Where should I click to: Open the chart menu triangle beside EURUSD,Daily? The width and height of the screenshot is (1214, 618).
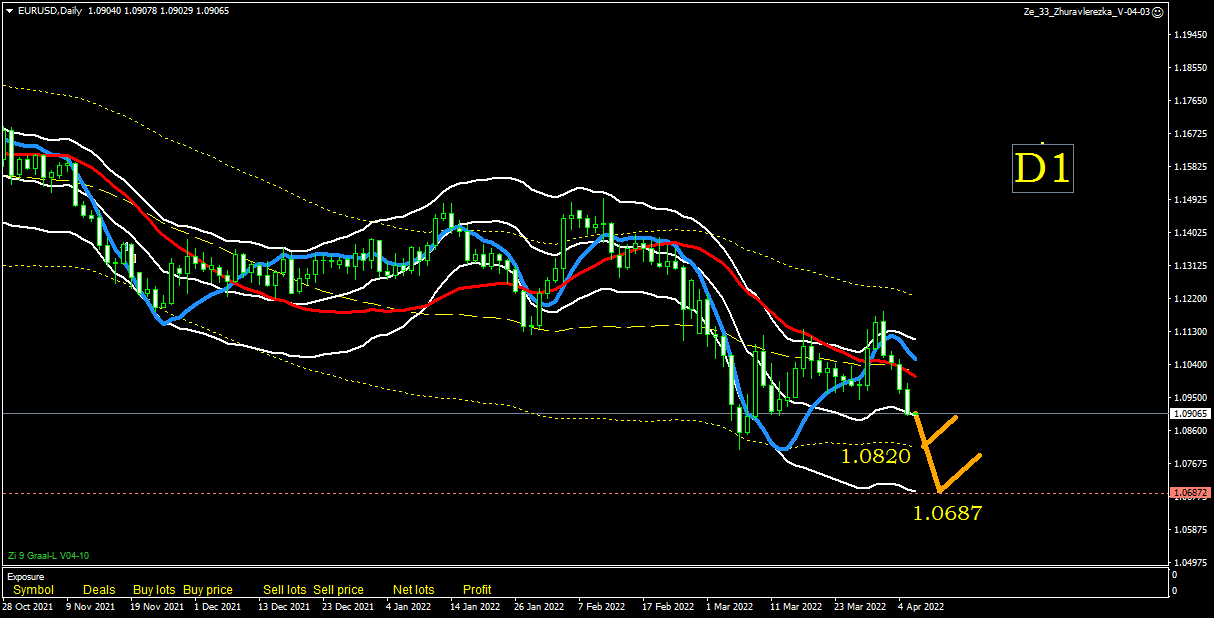point(9,11)
